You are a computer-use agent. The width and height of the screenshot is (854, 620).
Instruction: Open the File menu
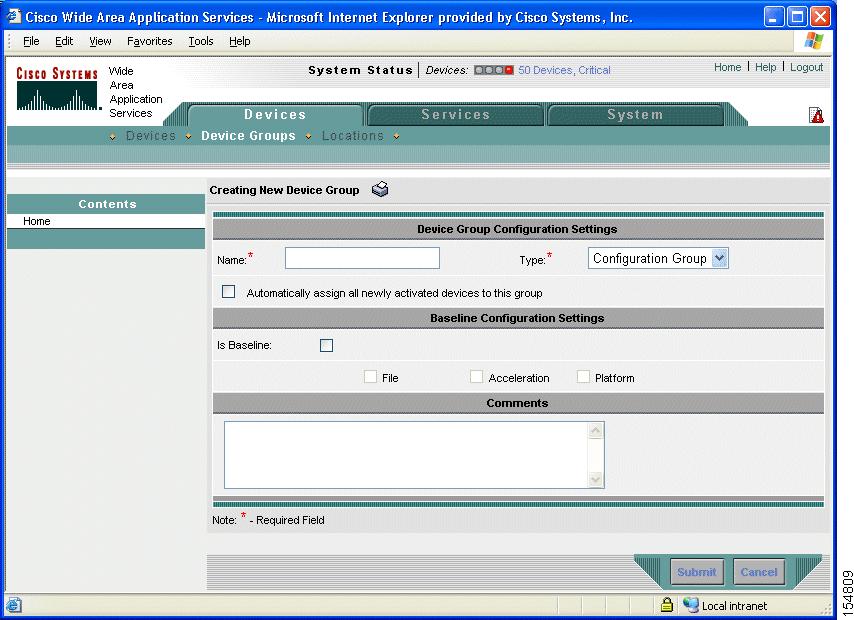[31, 41]
